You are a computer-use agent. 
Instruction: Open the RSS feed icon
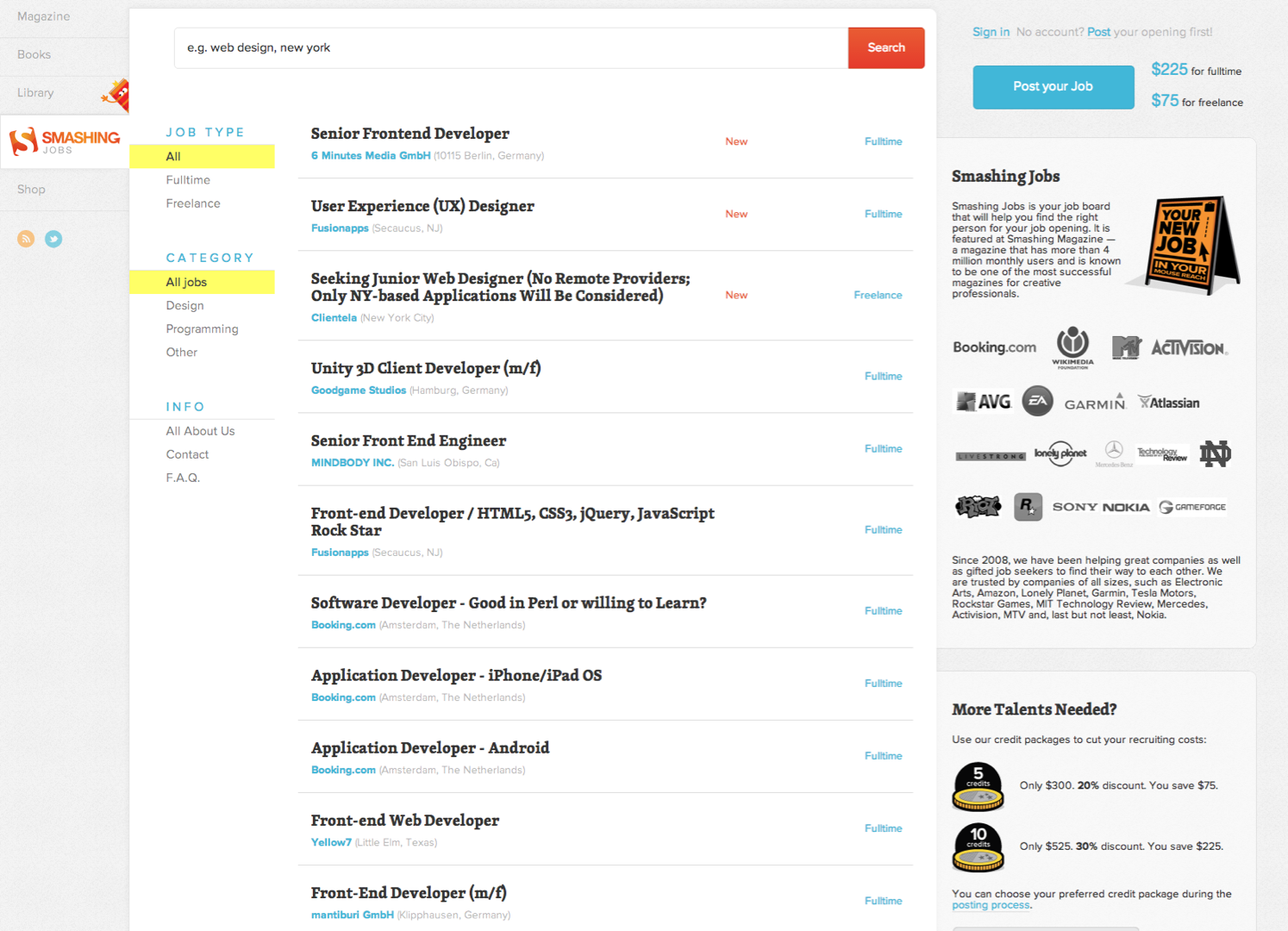click(x=26, y=239)
